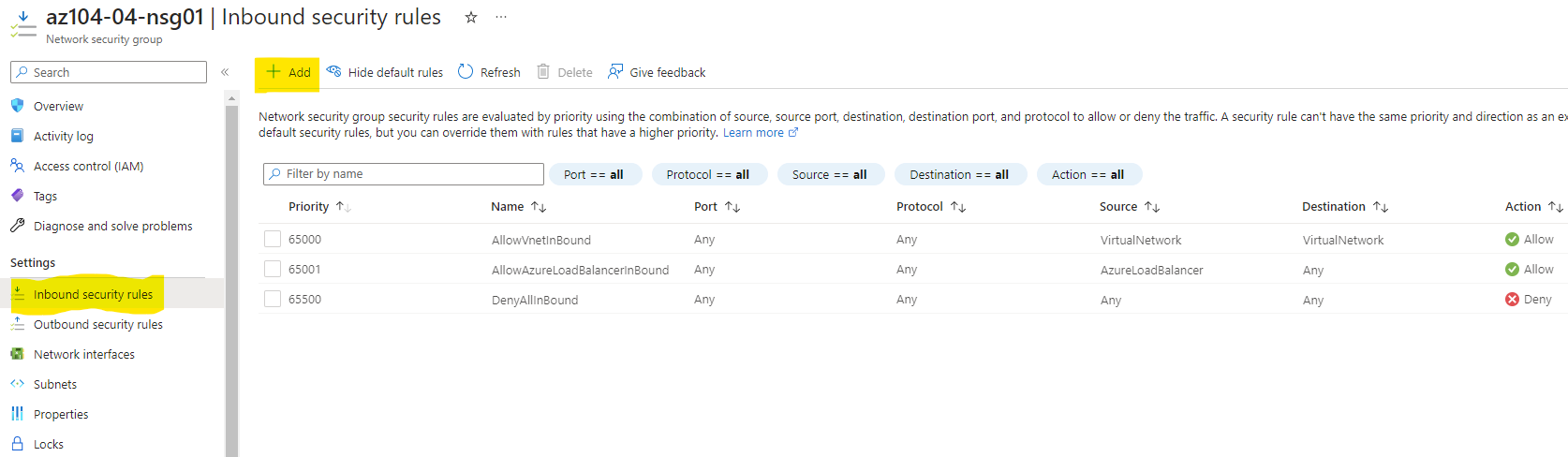Click the Access control people icon

click(x=17, y=166)
